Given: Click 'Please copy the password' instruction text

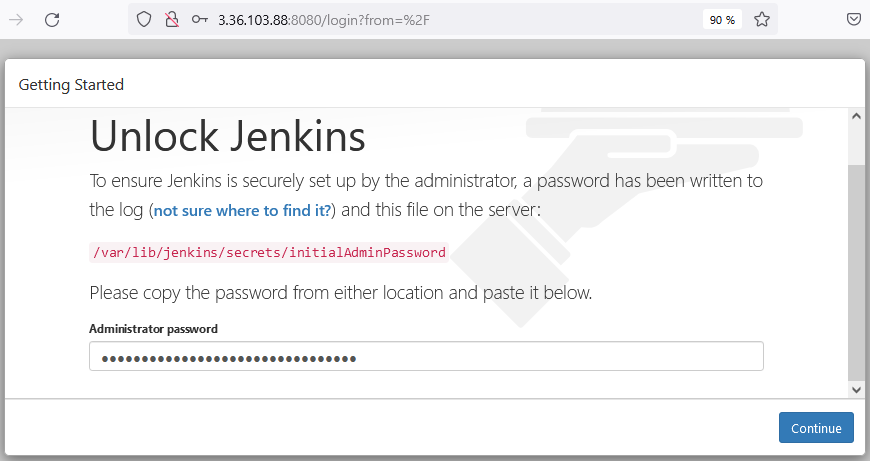Looking at the screenshot, I should (x=341, y=292).
